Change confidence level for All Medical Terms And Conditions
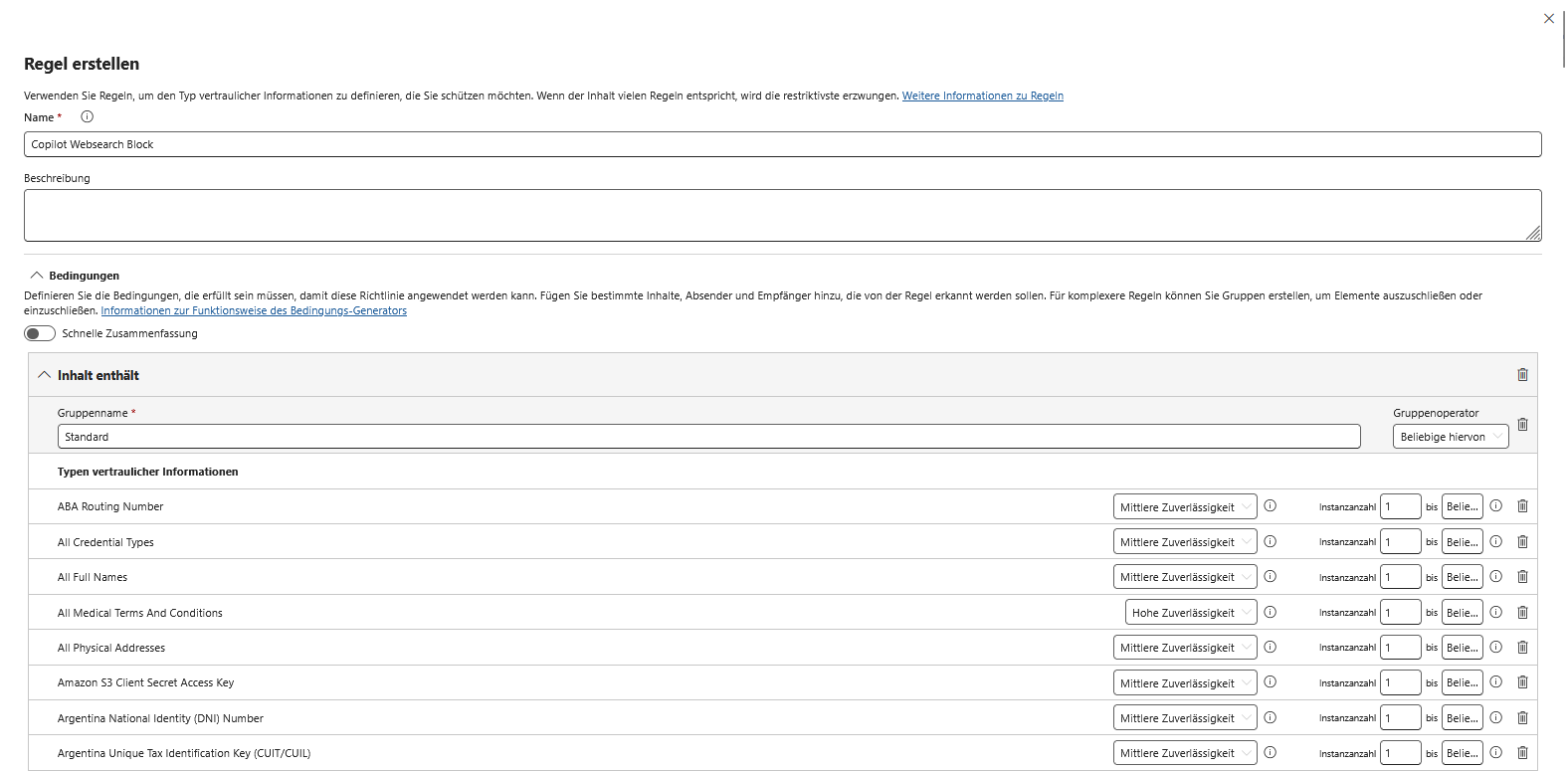The height and width of the screenshot is (771, 1568). coord(1191,613)
